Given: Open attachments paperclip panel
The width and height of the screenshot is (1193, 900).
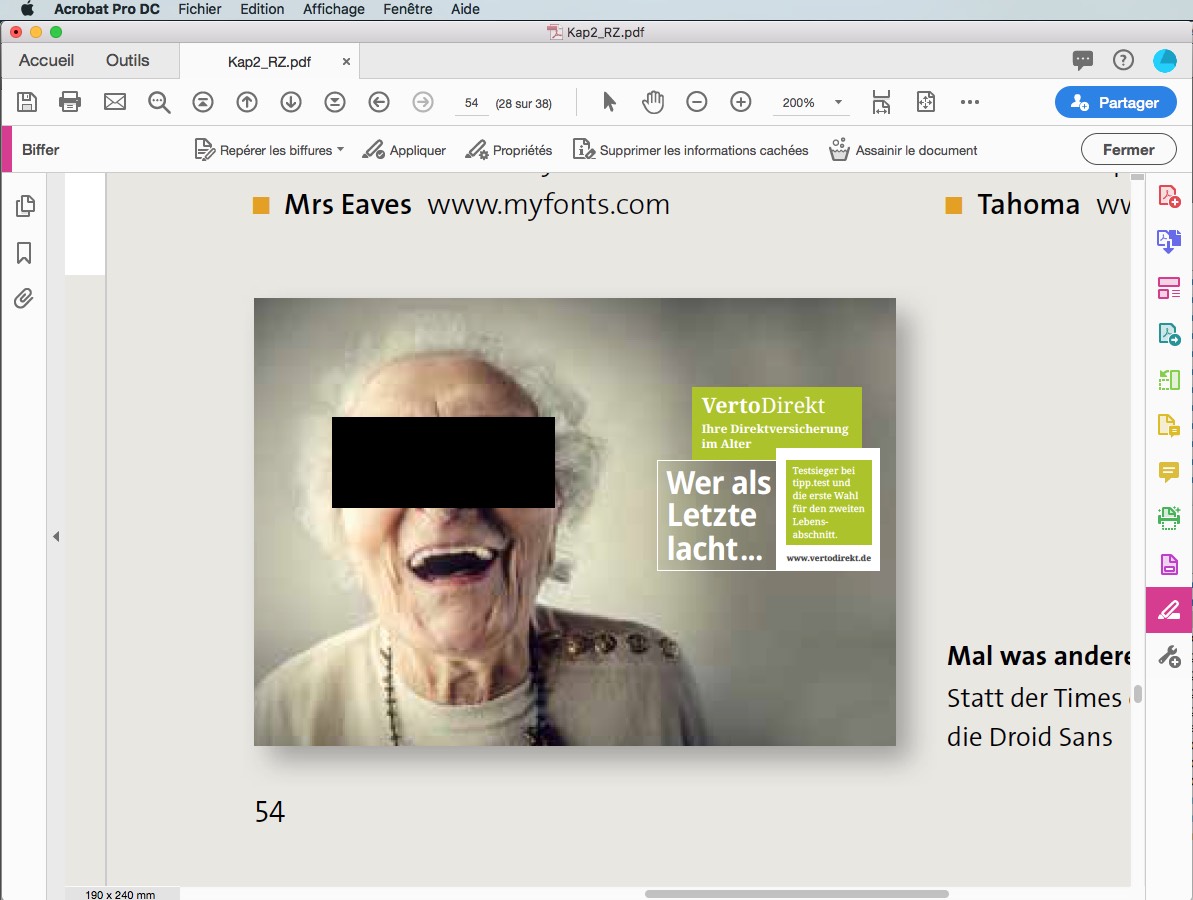Looking at the screenshot, I should (24, 298).
